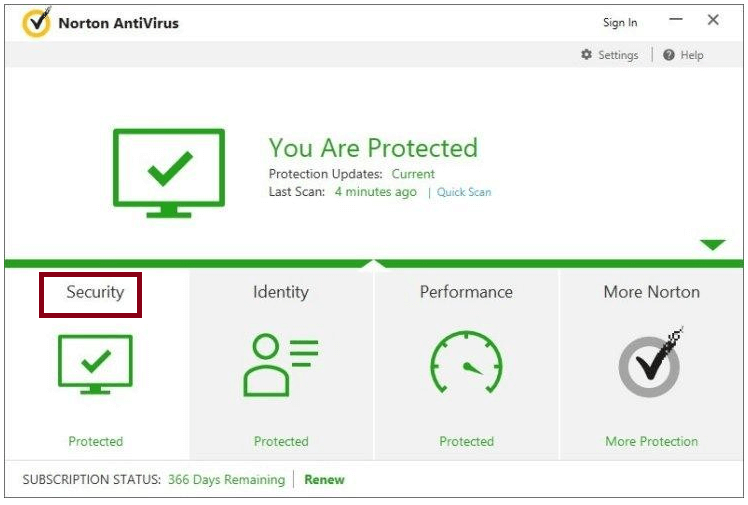Open the More Norton tab
The width and height of the screenshot is (748, 505).
click(x=652, y=292)
